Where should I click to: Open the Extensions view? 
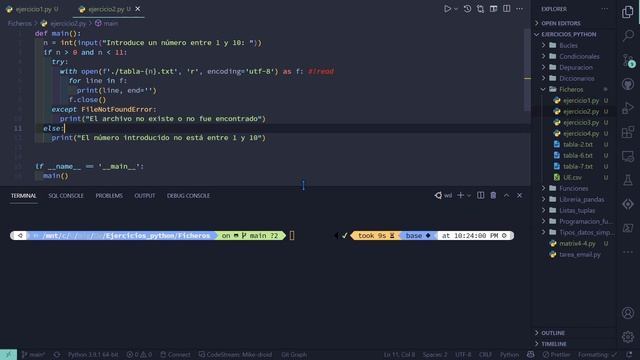(x=628, y=132)
